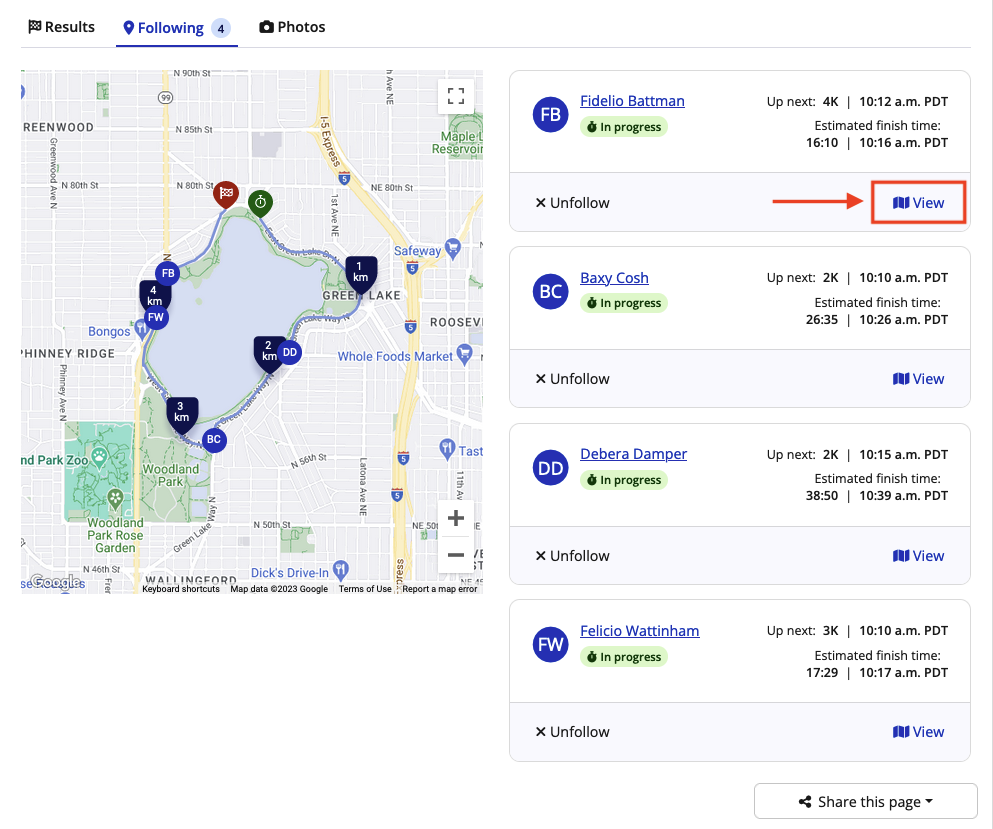The height and width of the screenshot is (829, 993).
Task: Click the green stopwatch start pin
Action: click(x=260, y=201)
